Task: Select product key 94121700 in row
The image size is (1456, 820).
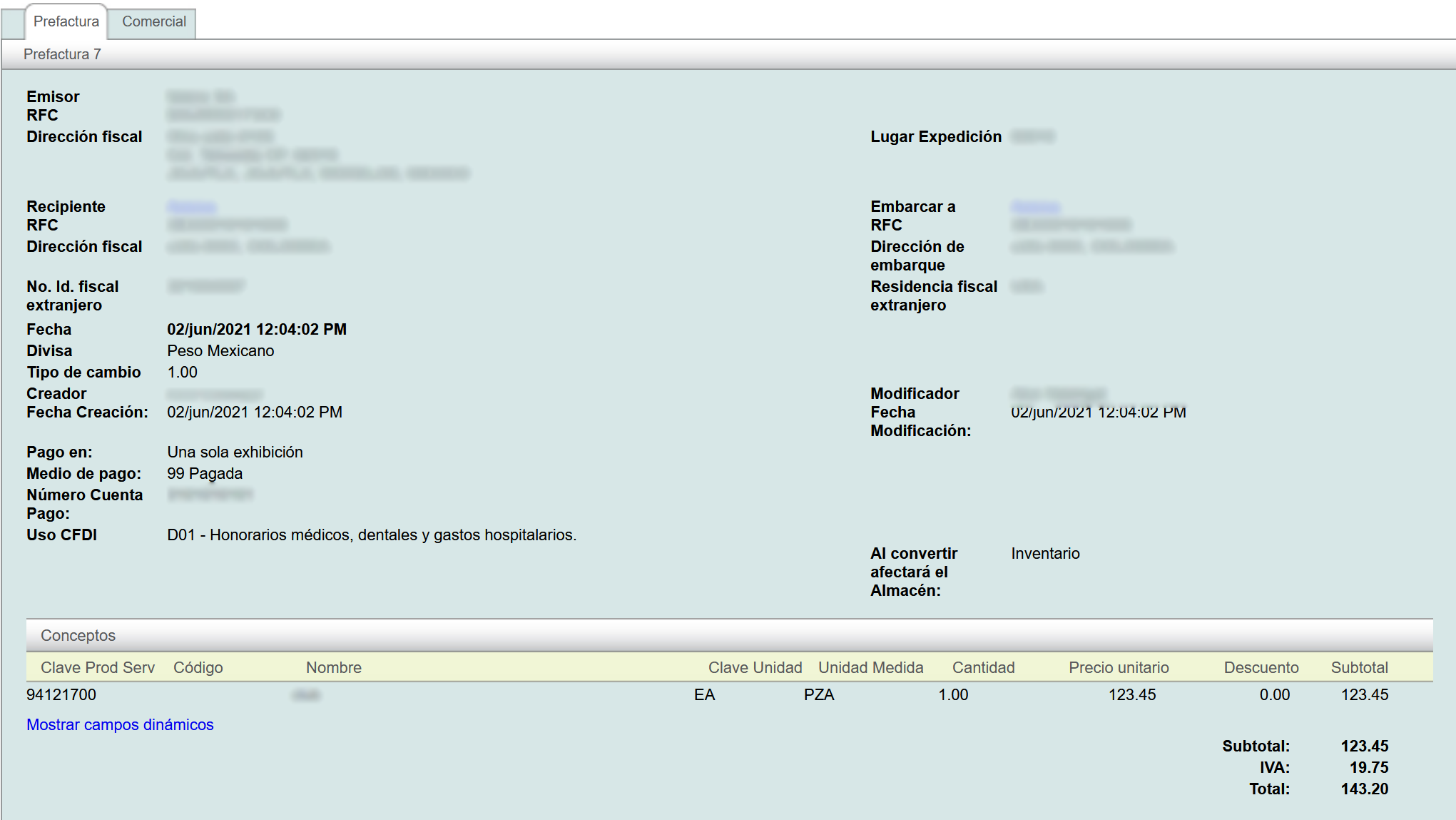Action: coord(61,694)
